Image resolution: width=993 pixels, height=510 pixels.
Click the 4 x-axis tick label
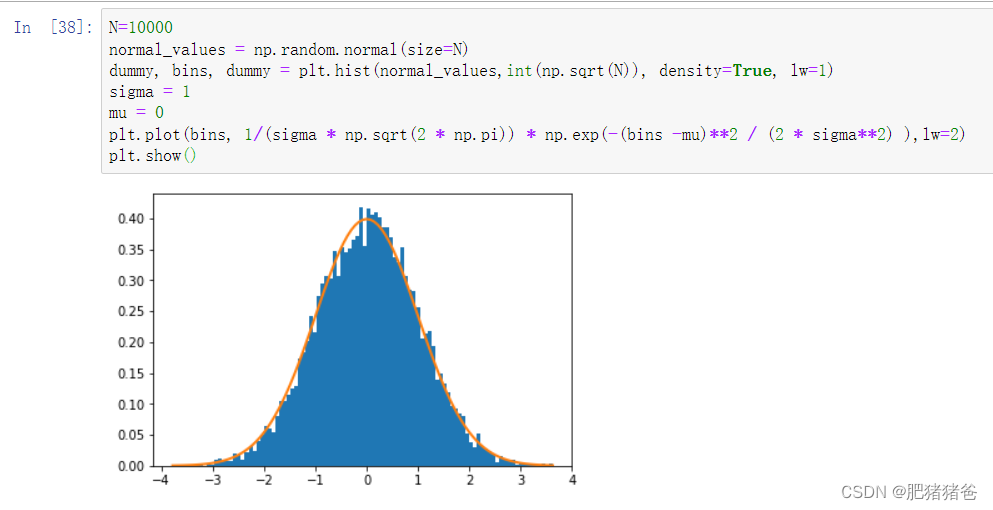(572, 480)
